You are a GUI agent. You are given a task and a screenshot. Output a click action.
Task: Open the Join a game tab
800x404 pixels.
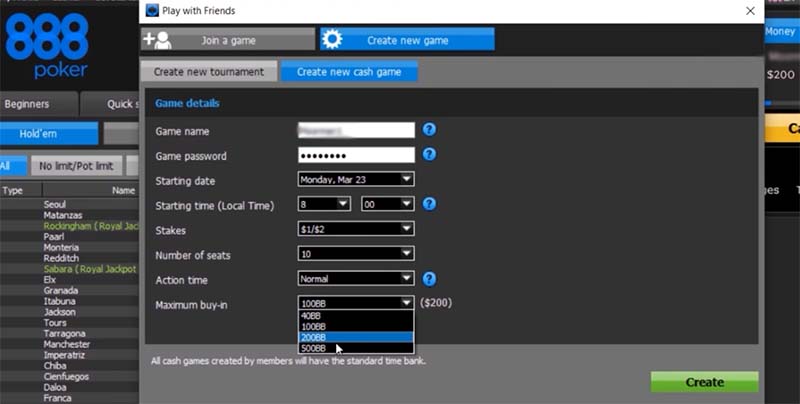pyautogui.click(x=228, y=40)
